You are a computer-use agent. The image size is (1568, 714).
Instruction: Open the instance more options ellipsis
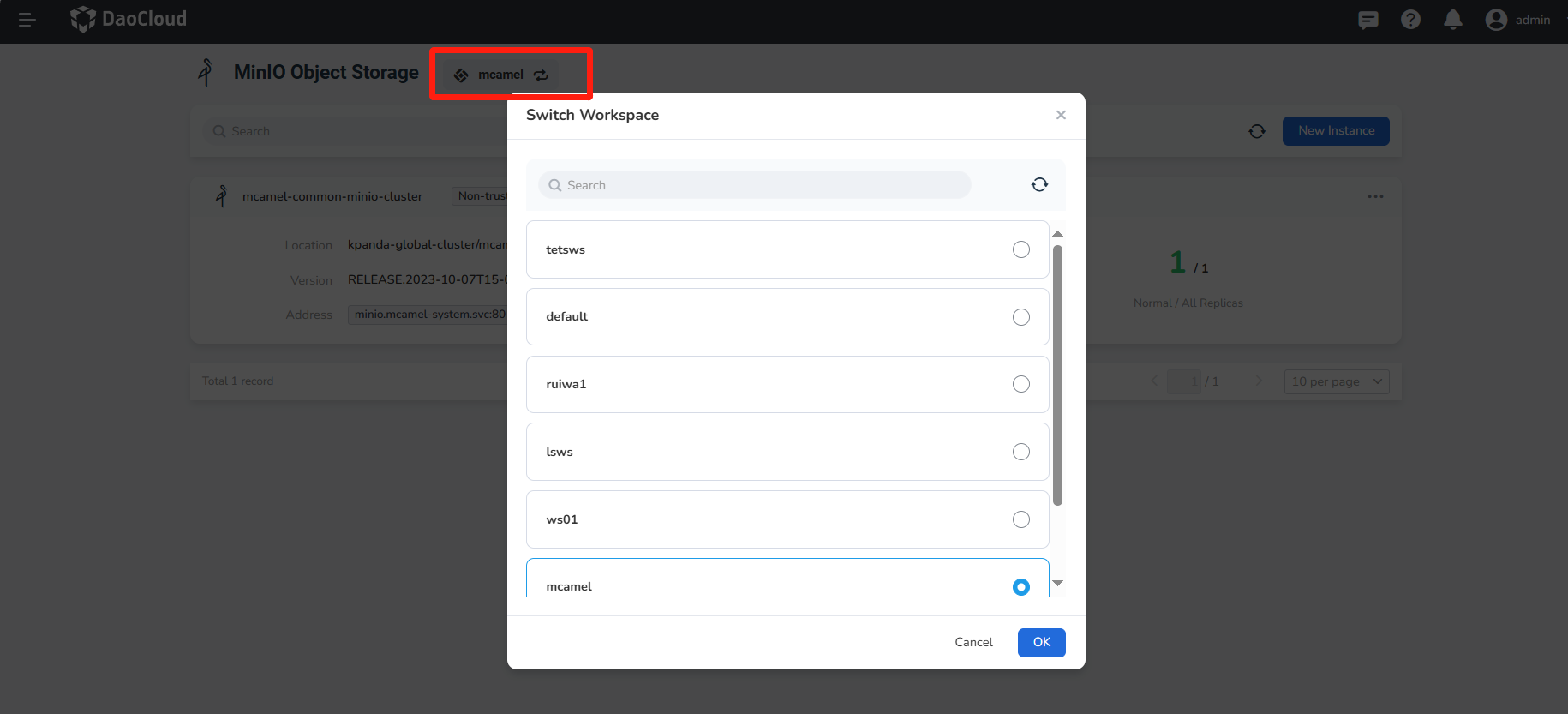1375,197
